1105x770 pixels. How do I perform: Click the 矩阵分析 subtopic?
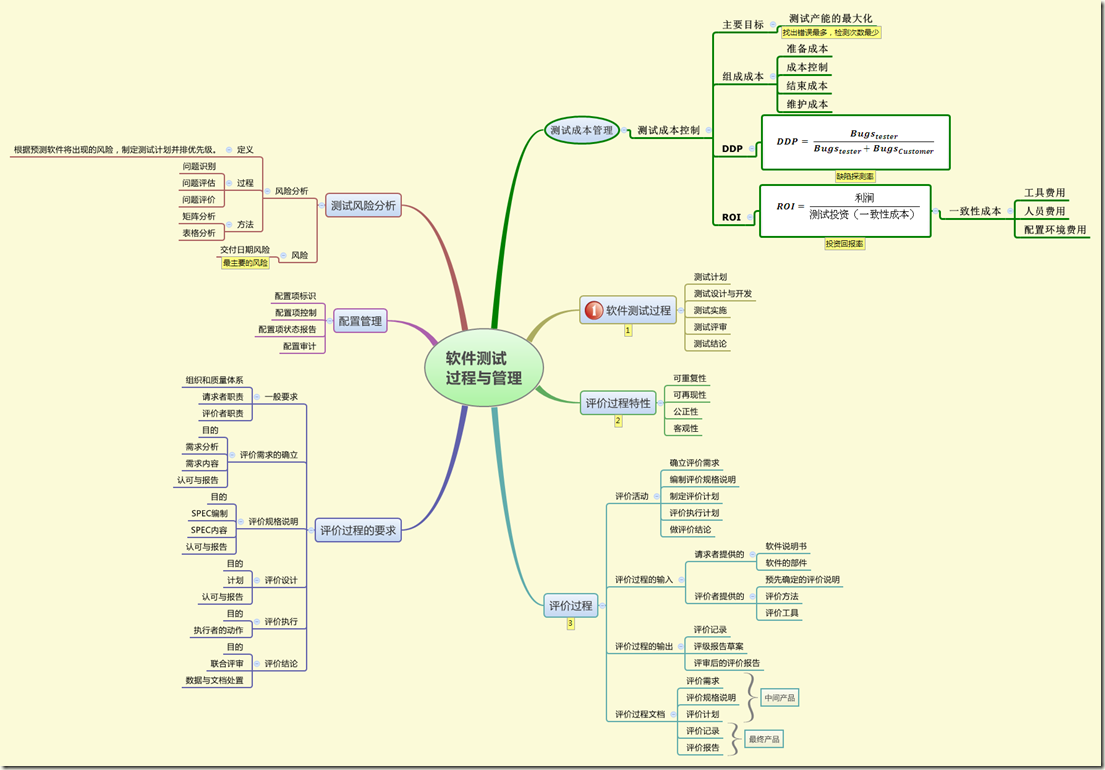tap(199, 216)
